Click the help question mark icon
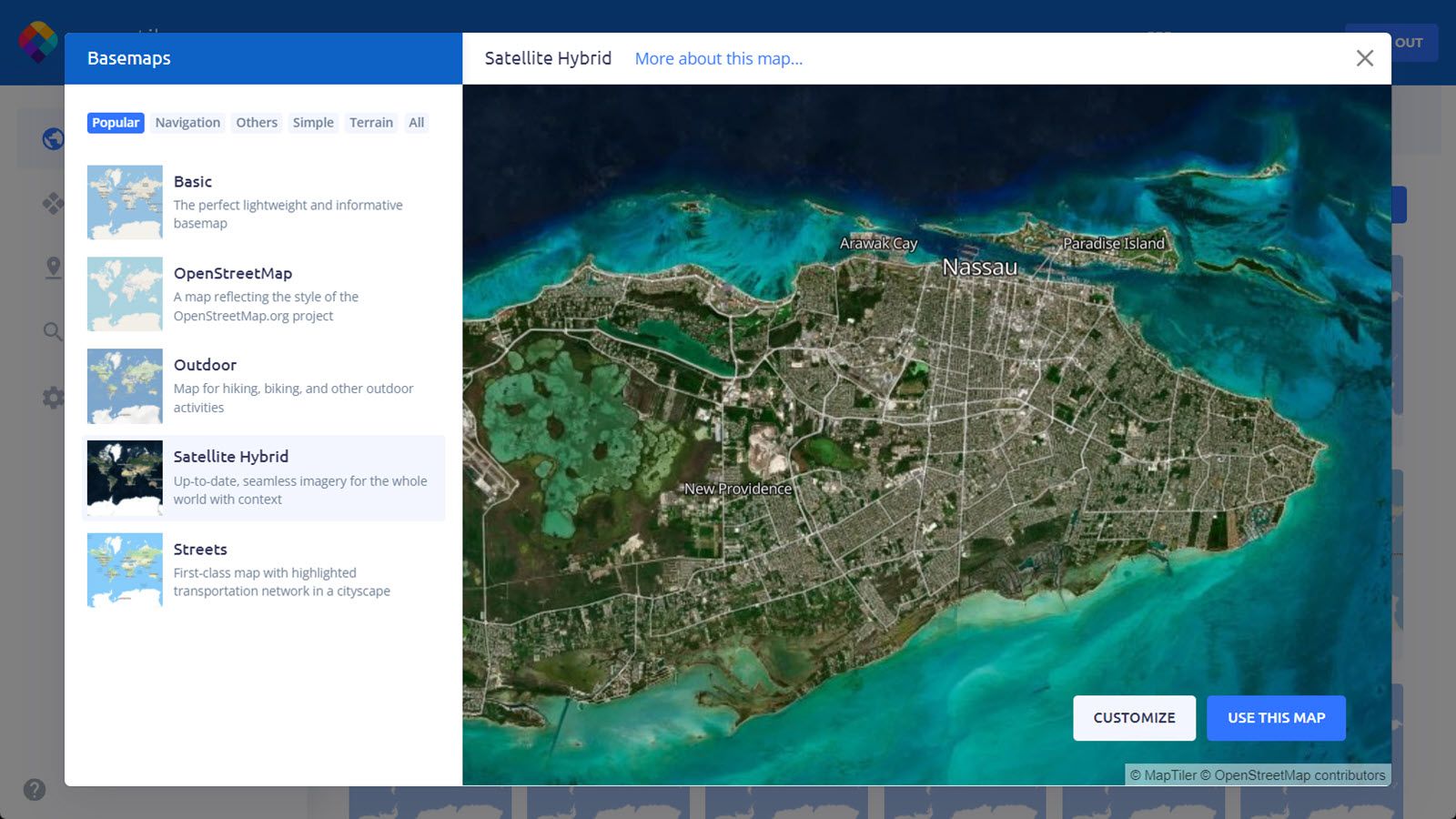 point(34,790)
